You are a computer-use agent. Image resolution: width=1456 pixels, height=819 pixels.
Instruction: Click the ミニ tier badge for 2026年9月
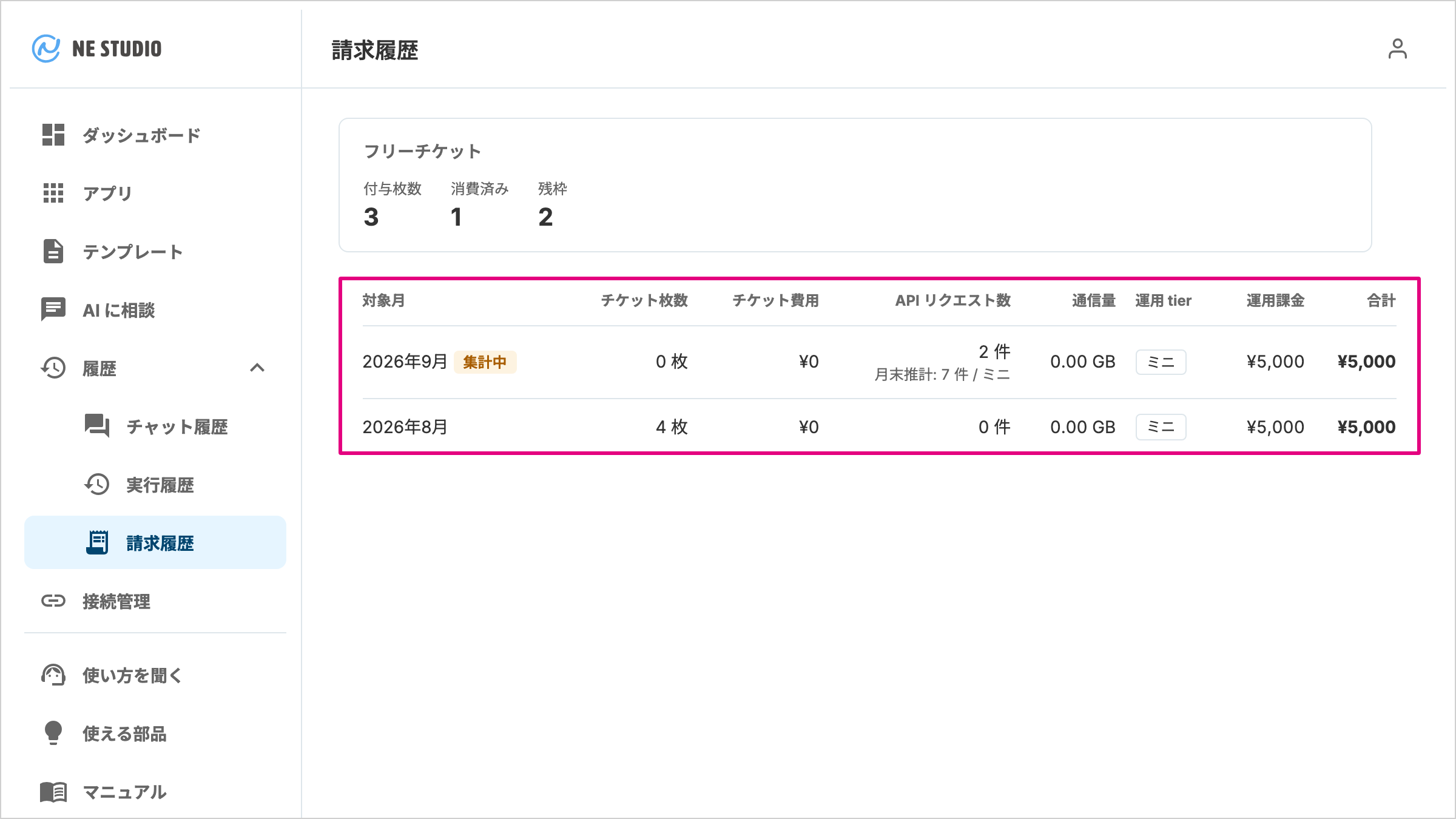tap(1161, 362)
